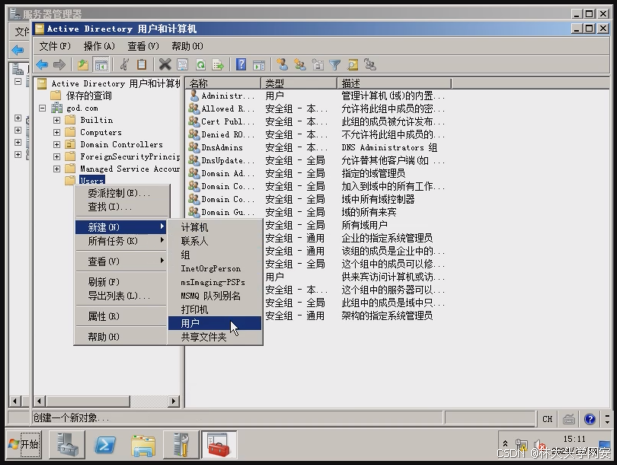
Task: Expand the ForeignSecurityPrincipals node
Action: coord(57,157)
